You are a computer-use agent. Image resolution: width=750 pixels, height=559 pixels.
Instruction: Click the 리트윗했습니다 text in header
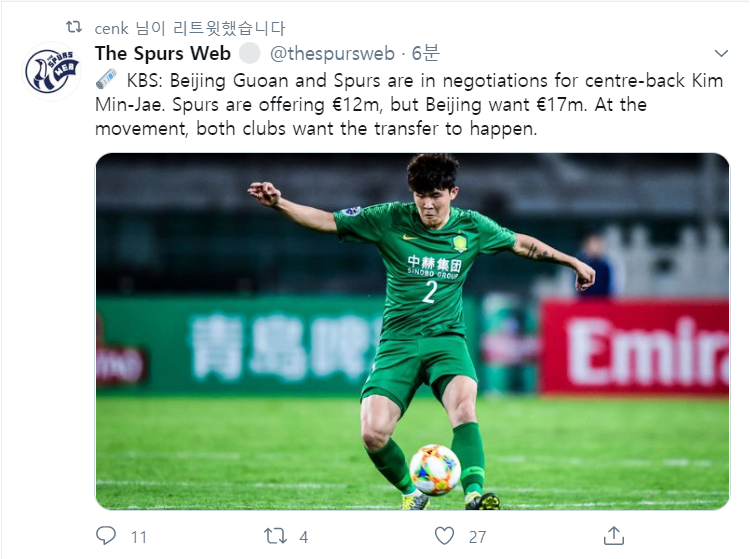click(229, 28)
